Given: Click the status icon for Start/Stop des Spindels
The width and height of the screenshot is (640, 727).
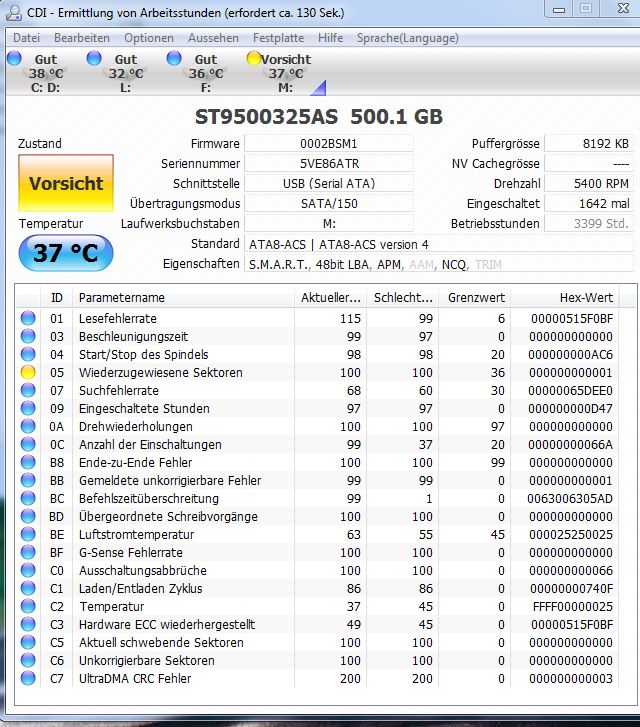Looking at the screenshot, I should click(28, 354).
